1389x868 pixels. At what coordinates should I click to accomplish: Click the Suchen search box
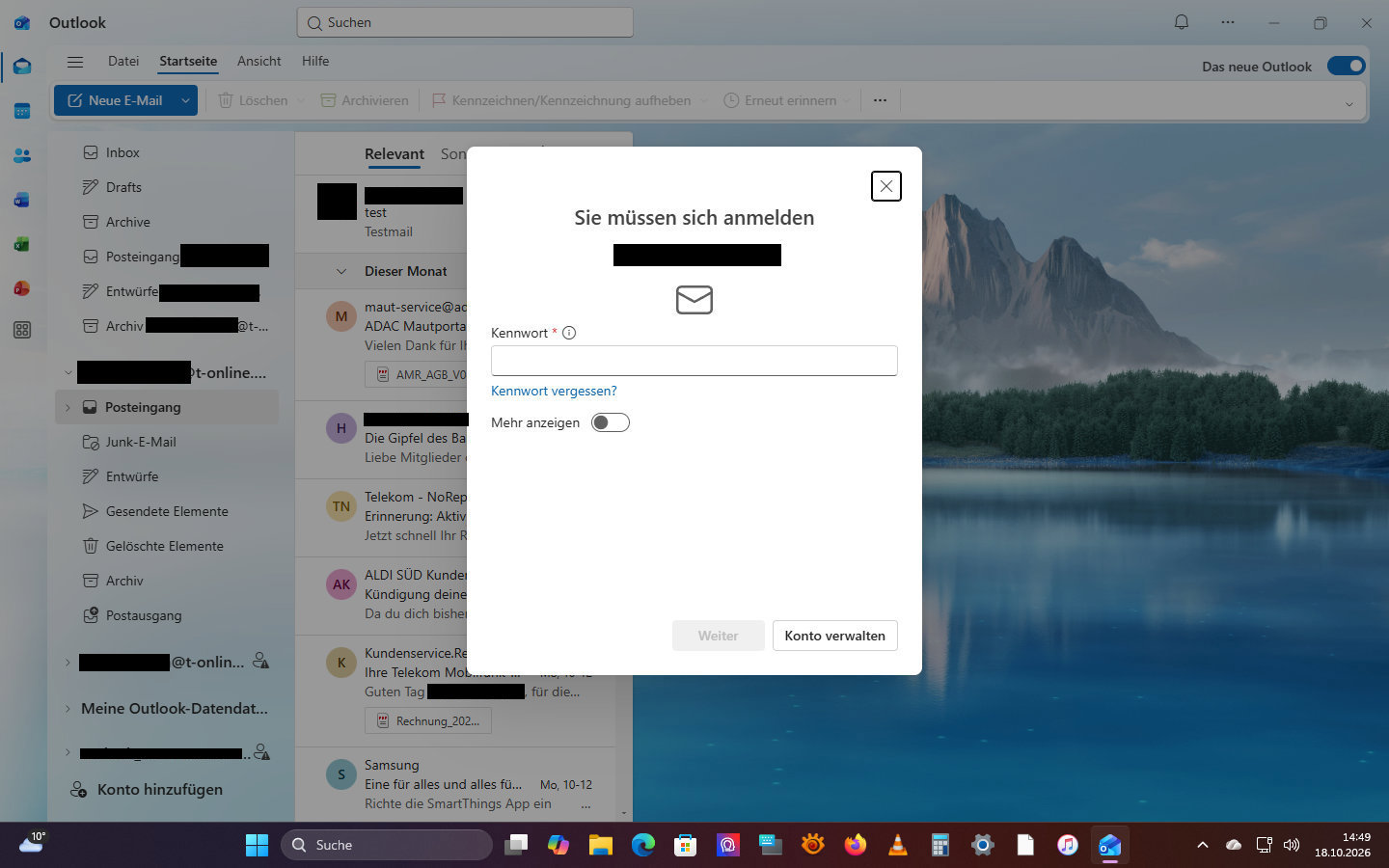(465, 22)
